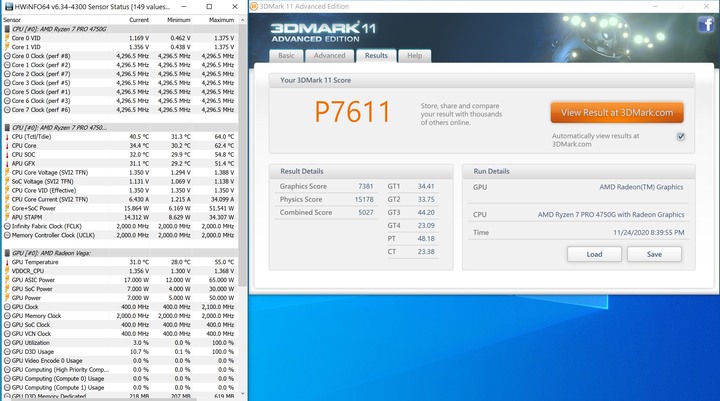Click the Core 1 VID lightning icon
The height and width of the screenshot is (401, 720).
pyautogui.click(x=7, y=47)
